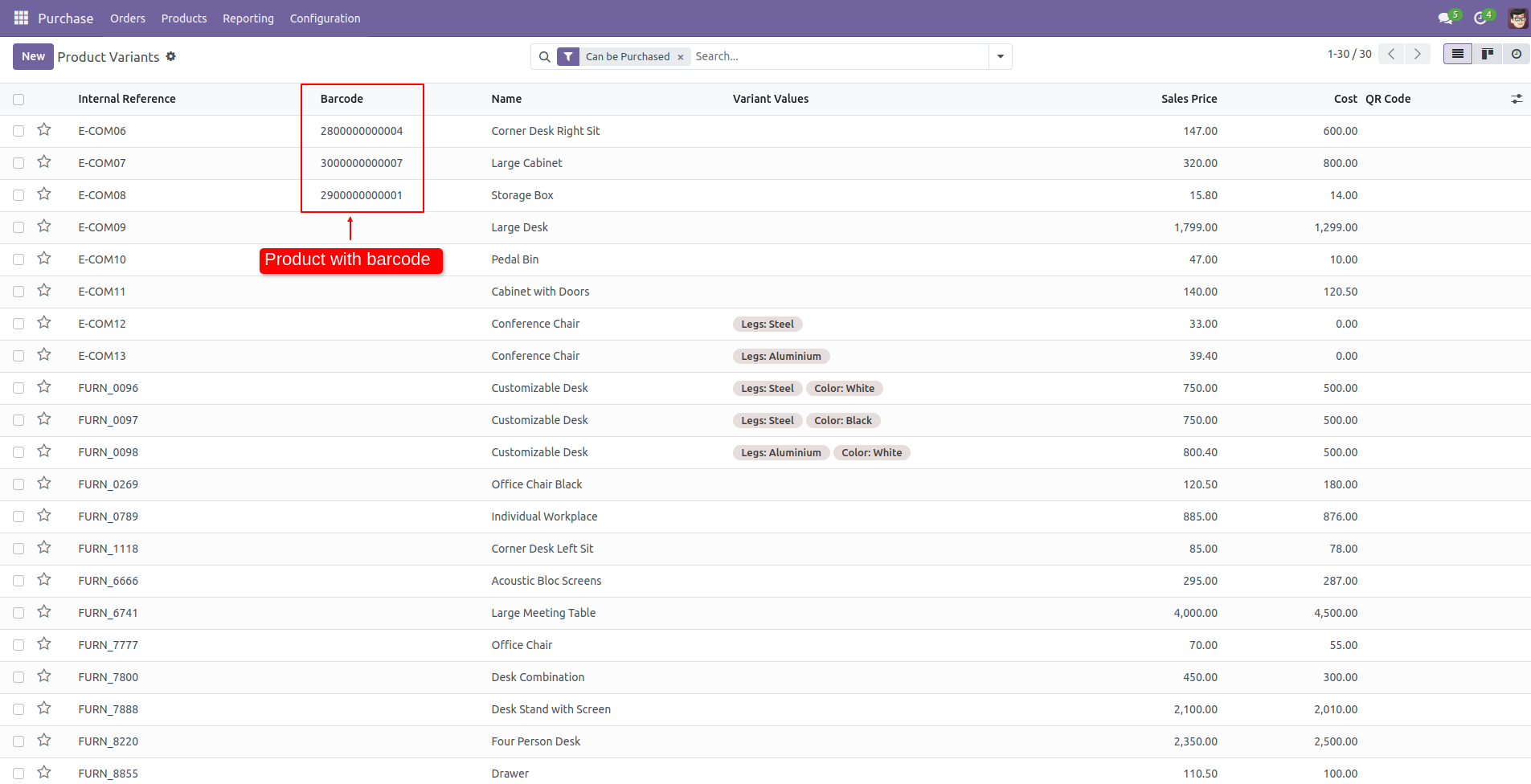
Task: Star the Individual Workplace row
Action: 44,516
